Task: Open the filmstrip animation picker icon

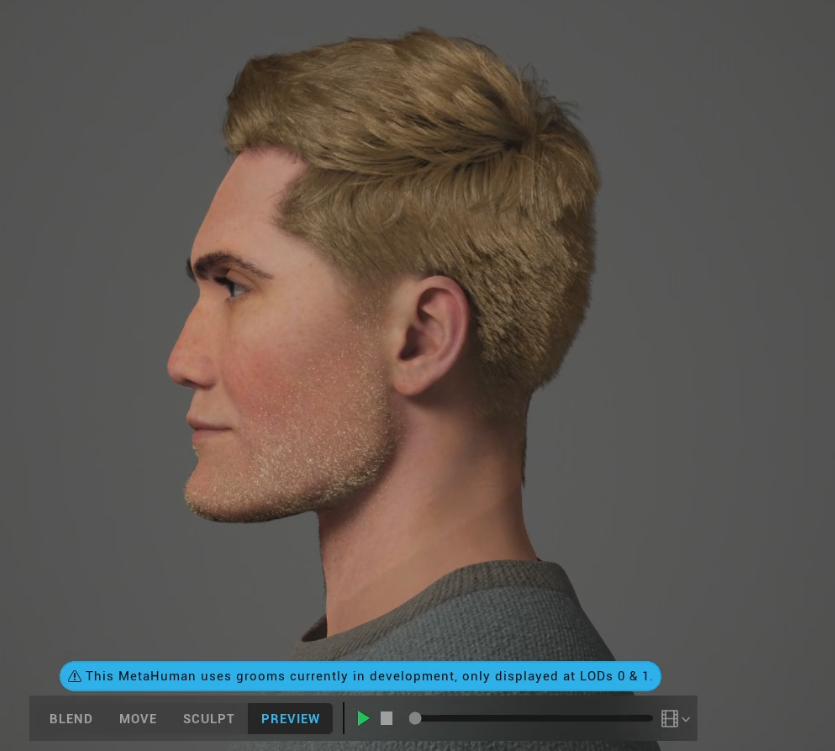Action: click(669, 719)
